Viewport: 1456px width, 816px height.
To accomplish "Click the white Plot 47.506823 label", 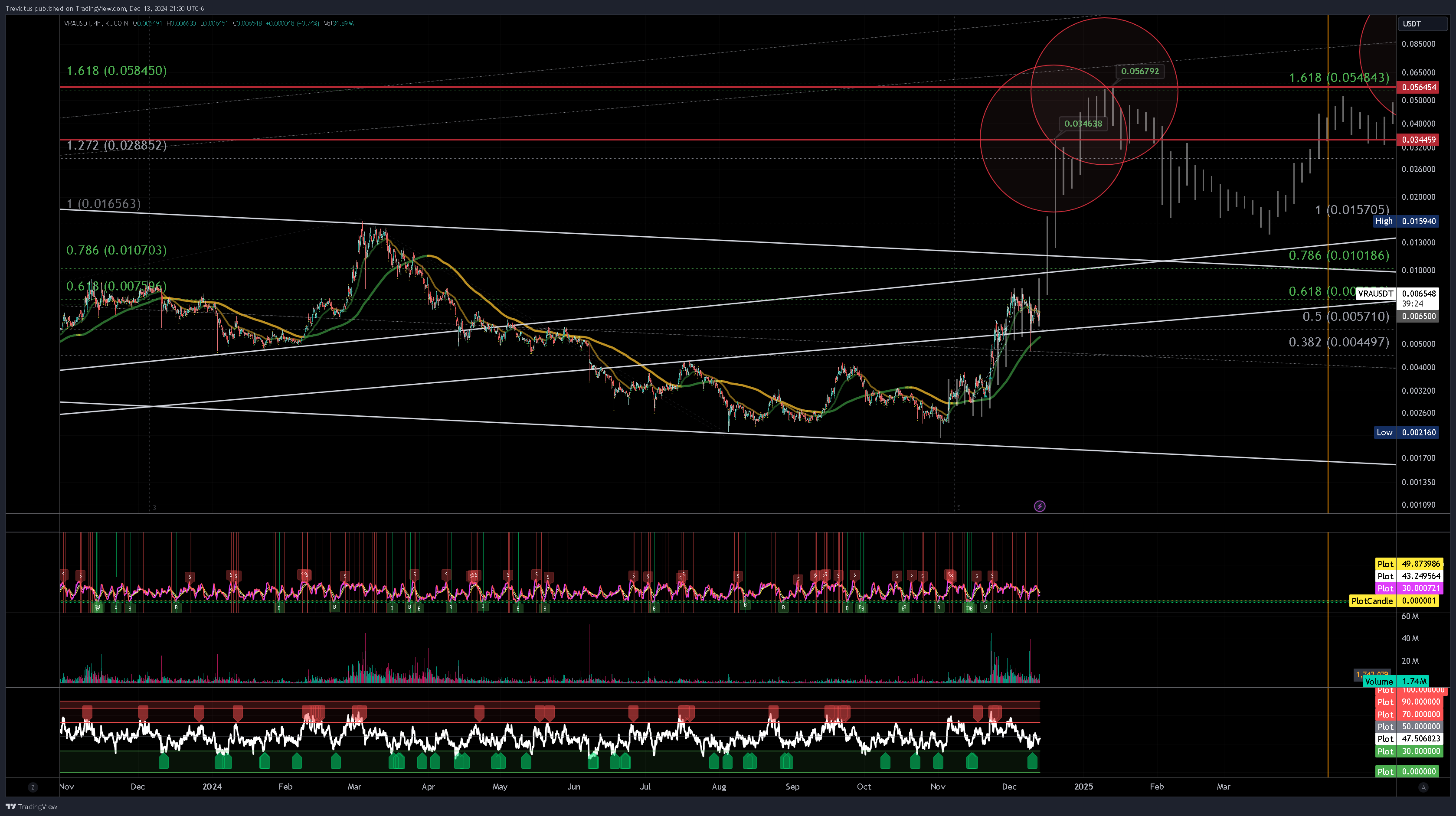I will (x=1410, y=738).
